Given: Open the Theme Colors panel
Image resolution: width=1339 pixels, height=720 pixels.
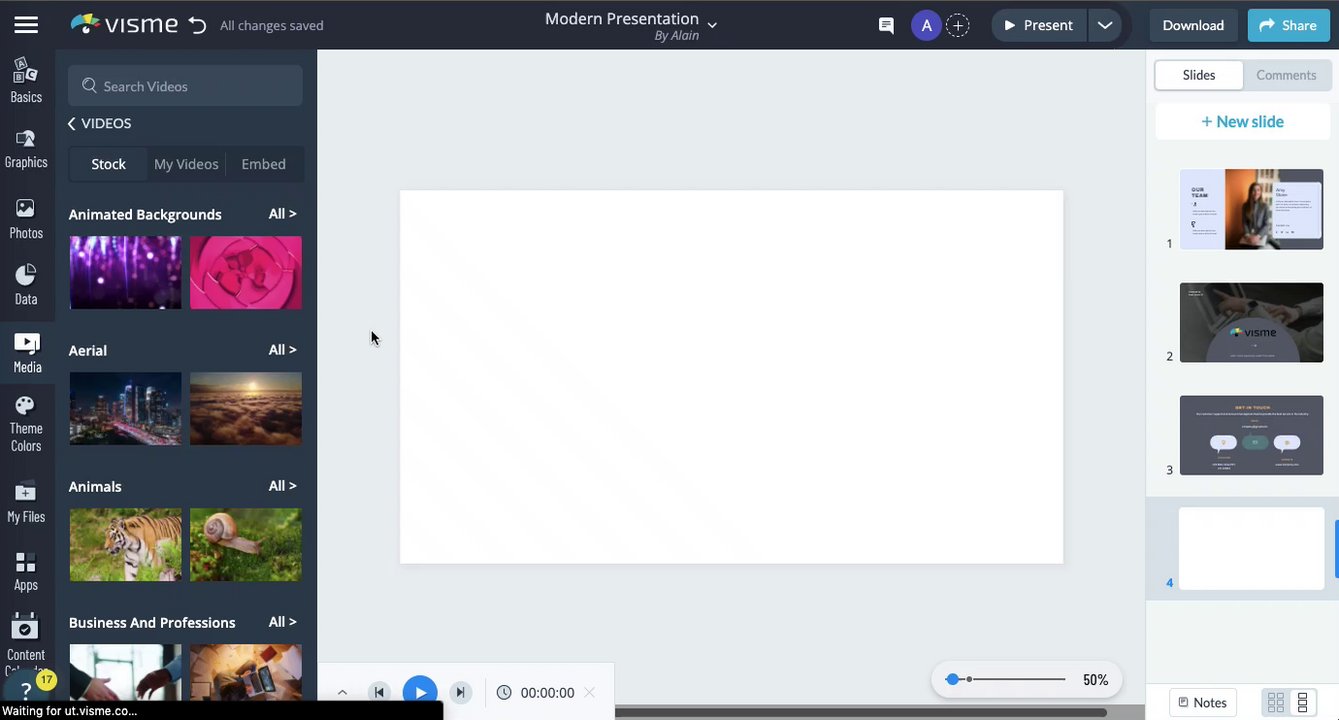Looking at the screenshot, I should tap(26, 424).
